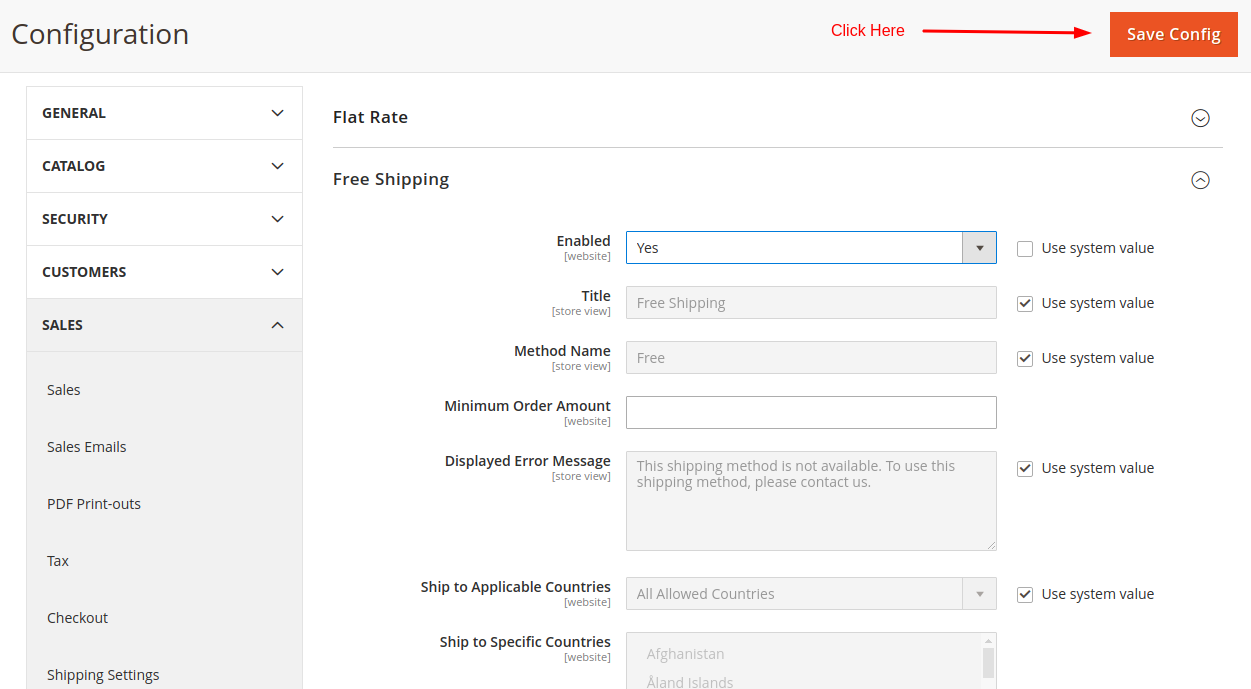Open the Tax menu item
This screenshot has width=1251, height=689.
point(58,561)
